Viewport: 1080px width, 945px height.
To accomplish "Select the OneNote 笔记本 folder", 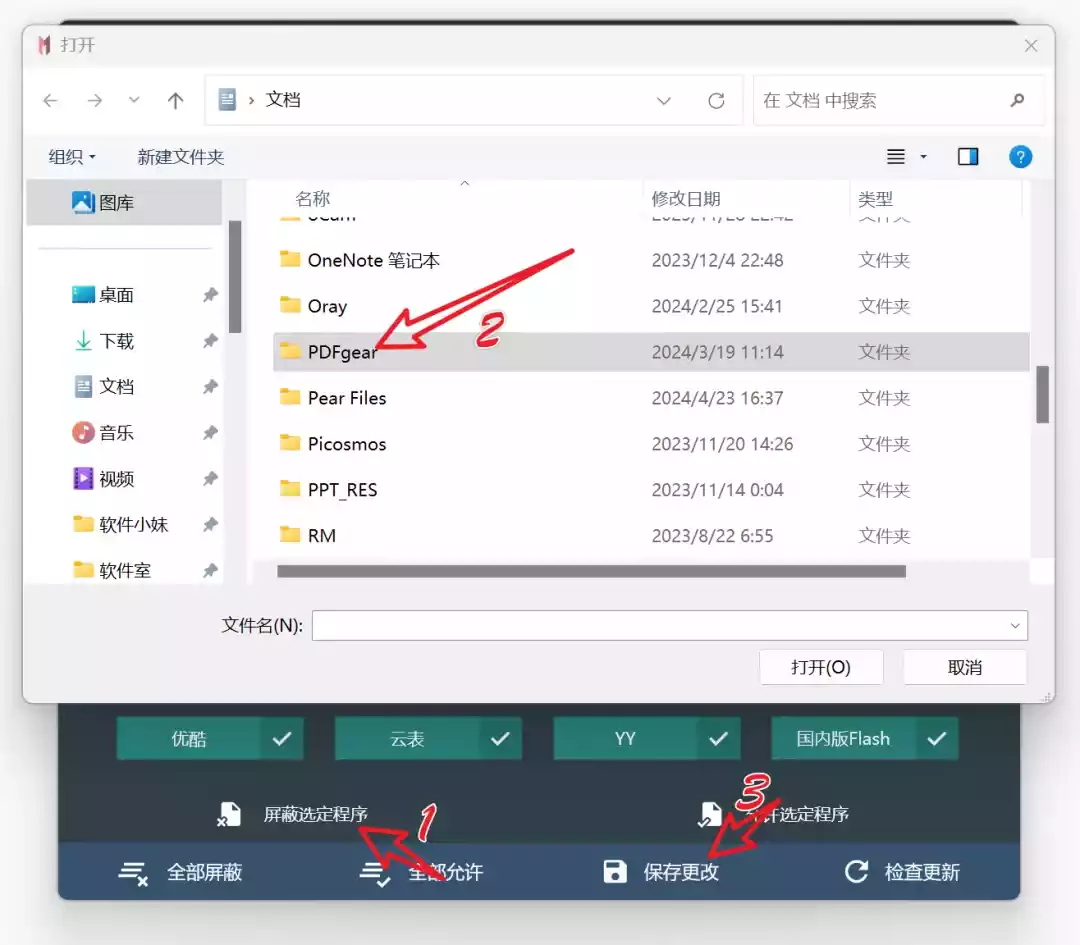I will [x=651, y=260].
